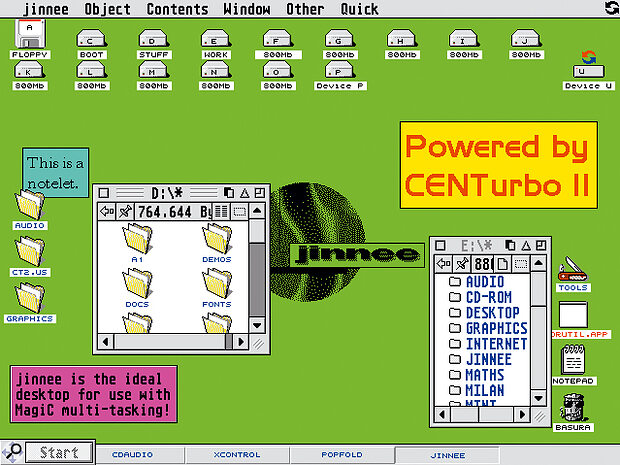Open the BOOT drive C icon
This screenshot has height=465, width=620.
point(91,39)
